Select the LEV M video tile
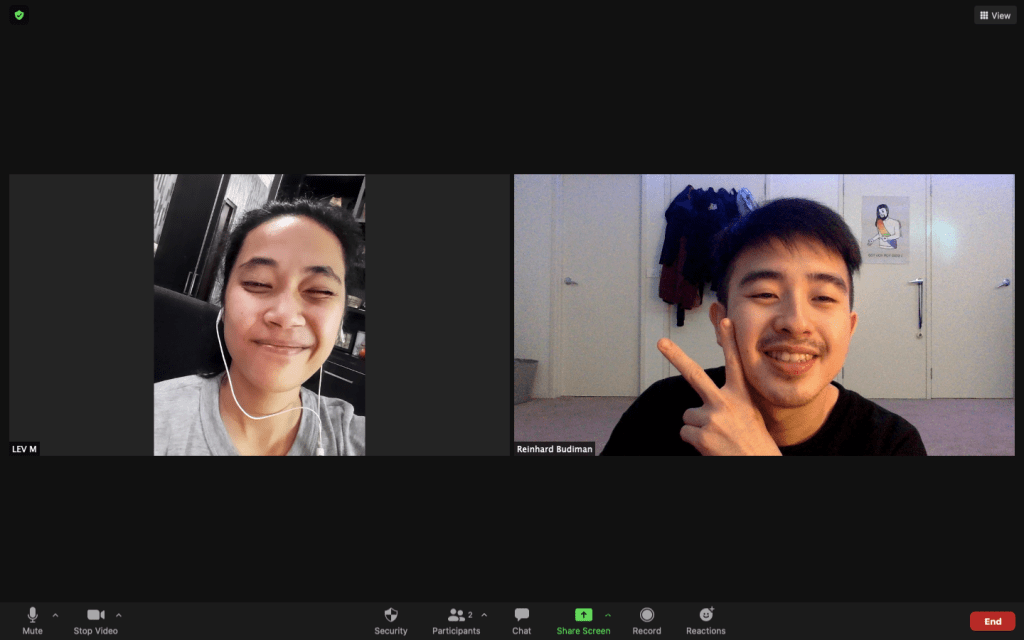 pos(259,315)
